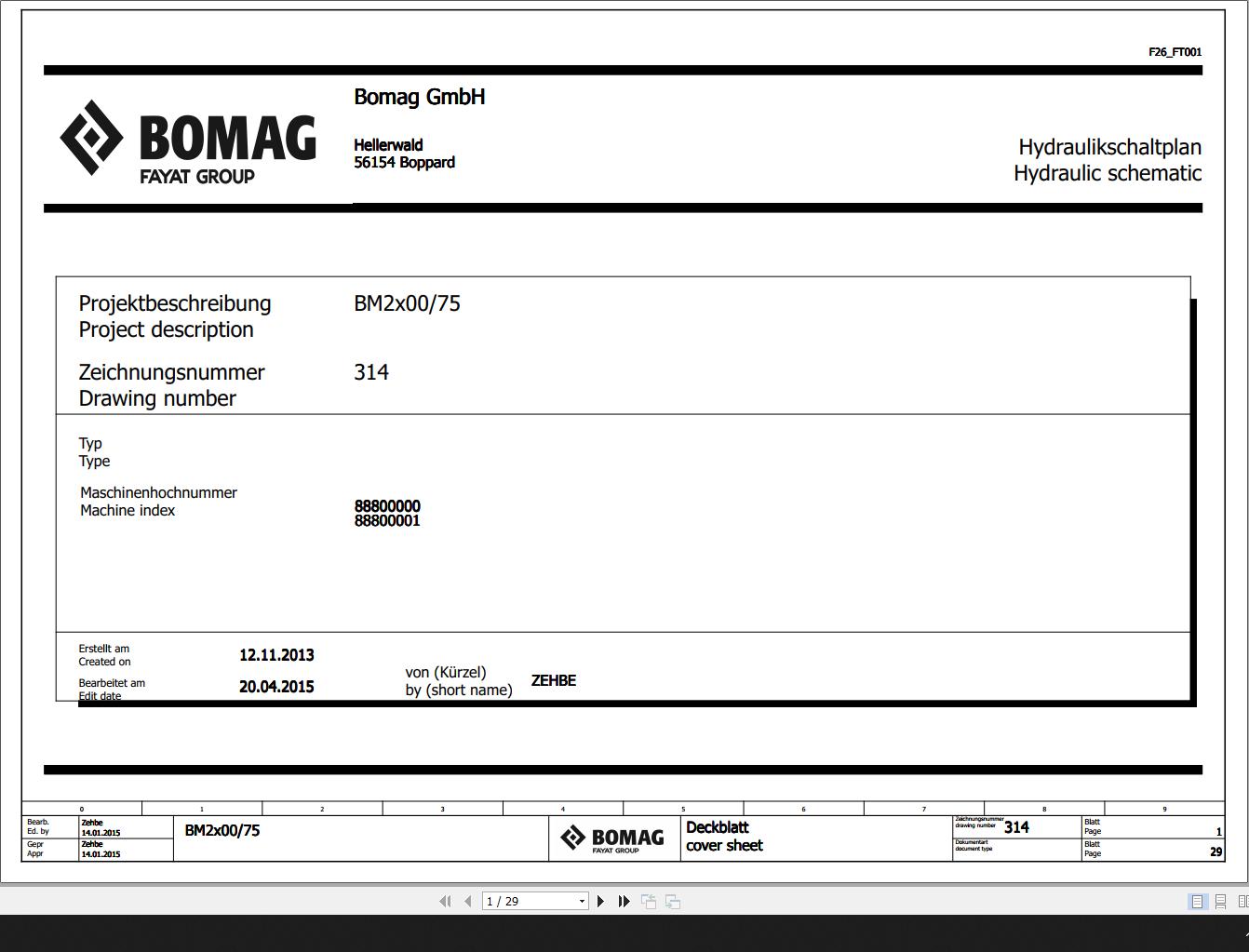The image size is (1249, 952).
Task: Open the page number dropdown arrow
Action: (x=583, y=901)
